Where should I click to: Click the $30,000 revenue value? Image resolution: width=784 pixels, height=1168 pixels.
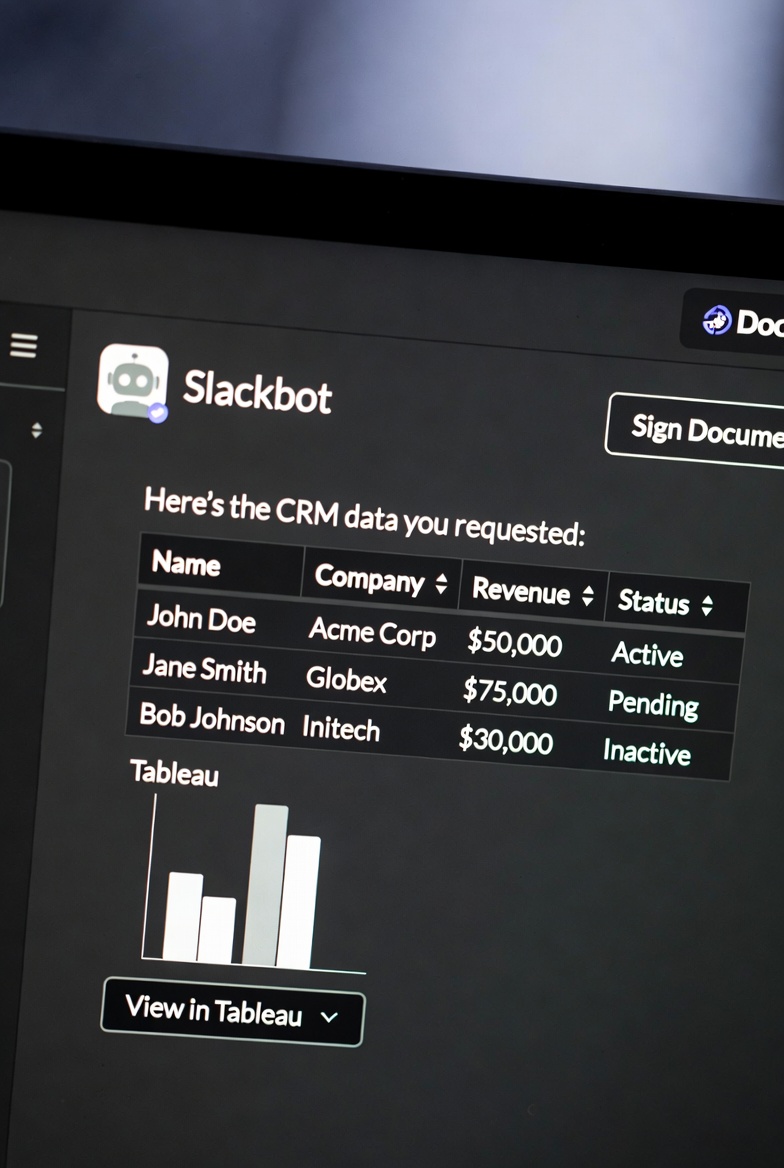click(505, 740)
